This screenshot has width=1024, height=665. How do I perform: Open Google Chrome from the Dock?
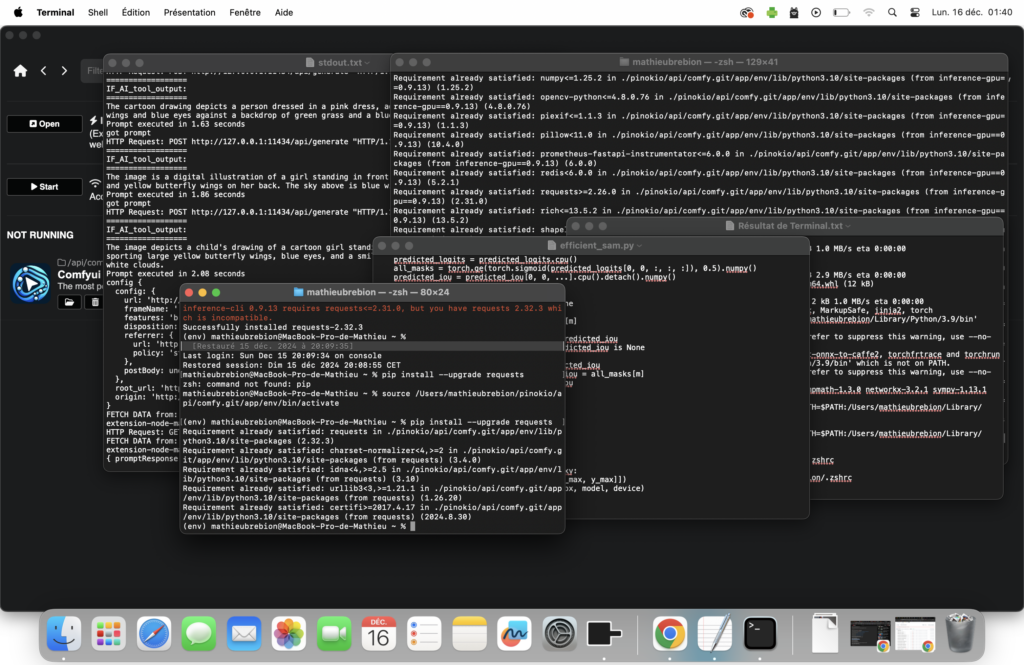point(669,633)
